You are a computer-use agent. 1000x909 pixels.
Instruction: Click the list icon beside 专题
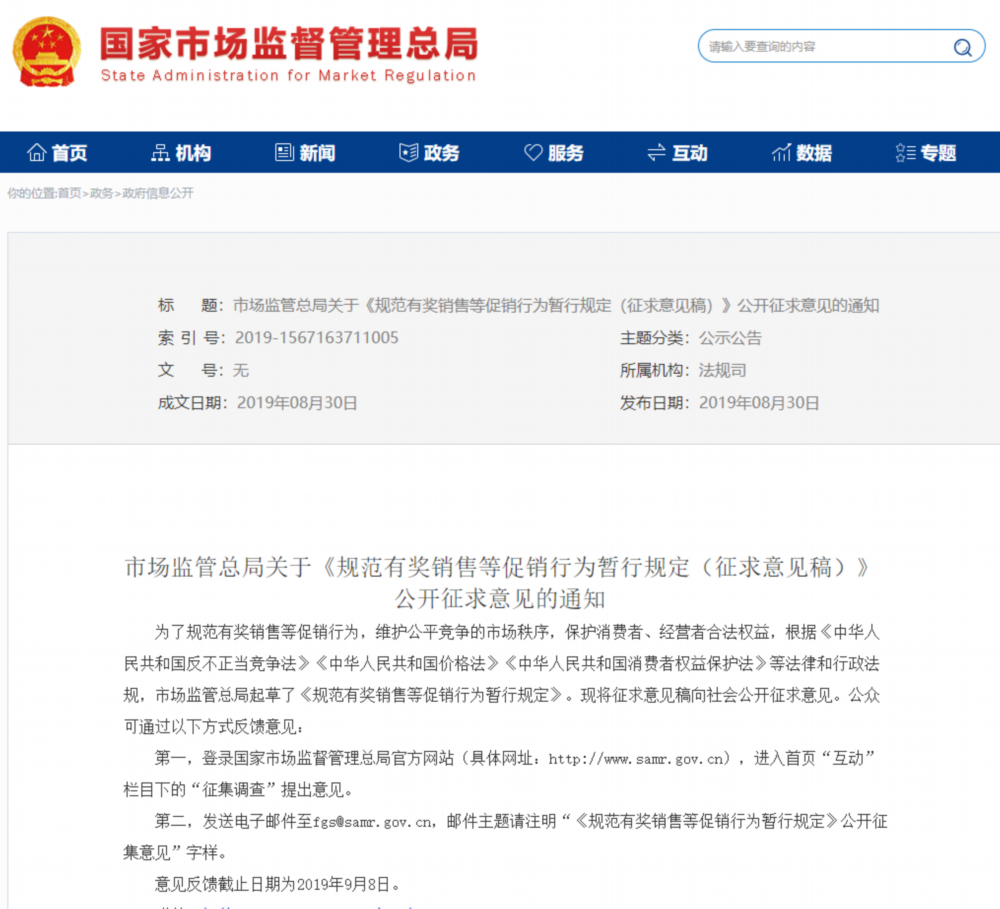click(905, 152)
